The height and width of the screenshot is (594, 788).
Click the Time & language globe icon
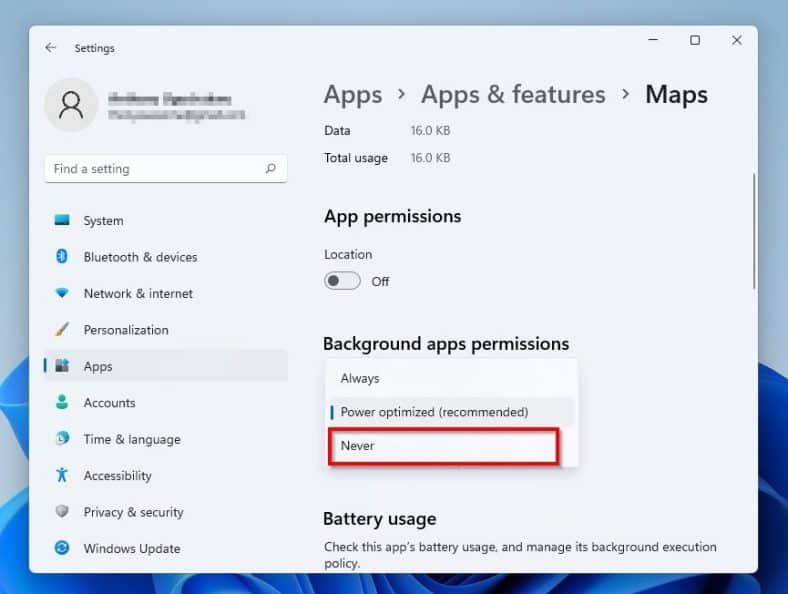[62, 438]
